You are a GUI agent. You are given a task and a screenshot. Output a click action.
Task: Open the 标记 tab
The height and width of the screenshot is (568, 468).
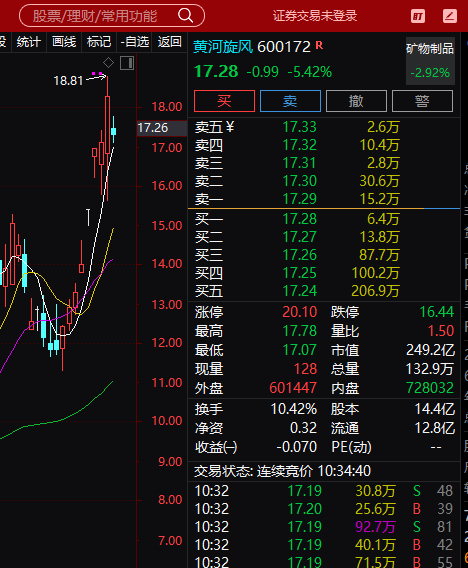pyautogui.click(x=99, y=42)
